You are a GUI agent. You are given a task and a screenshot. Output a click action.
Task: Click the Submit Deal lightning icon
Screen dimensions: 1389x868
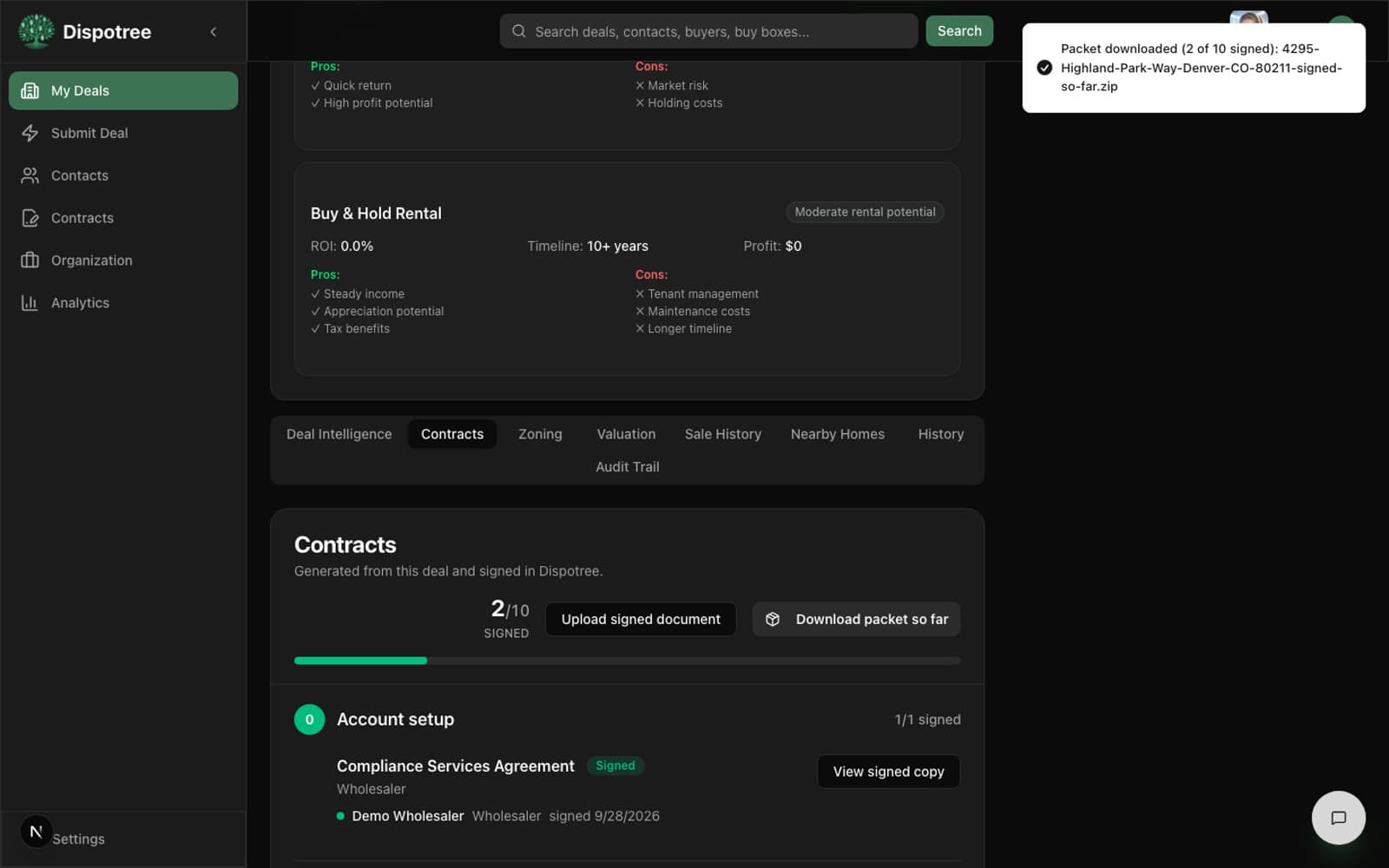pyautogui.click(x=30, y=133)
